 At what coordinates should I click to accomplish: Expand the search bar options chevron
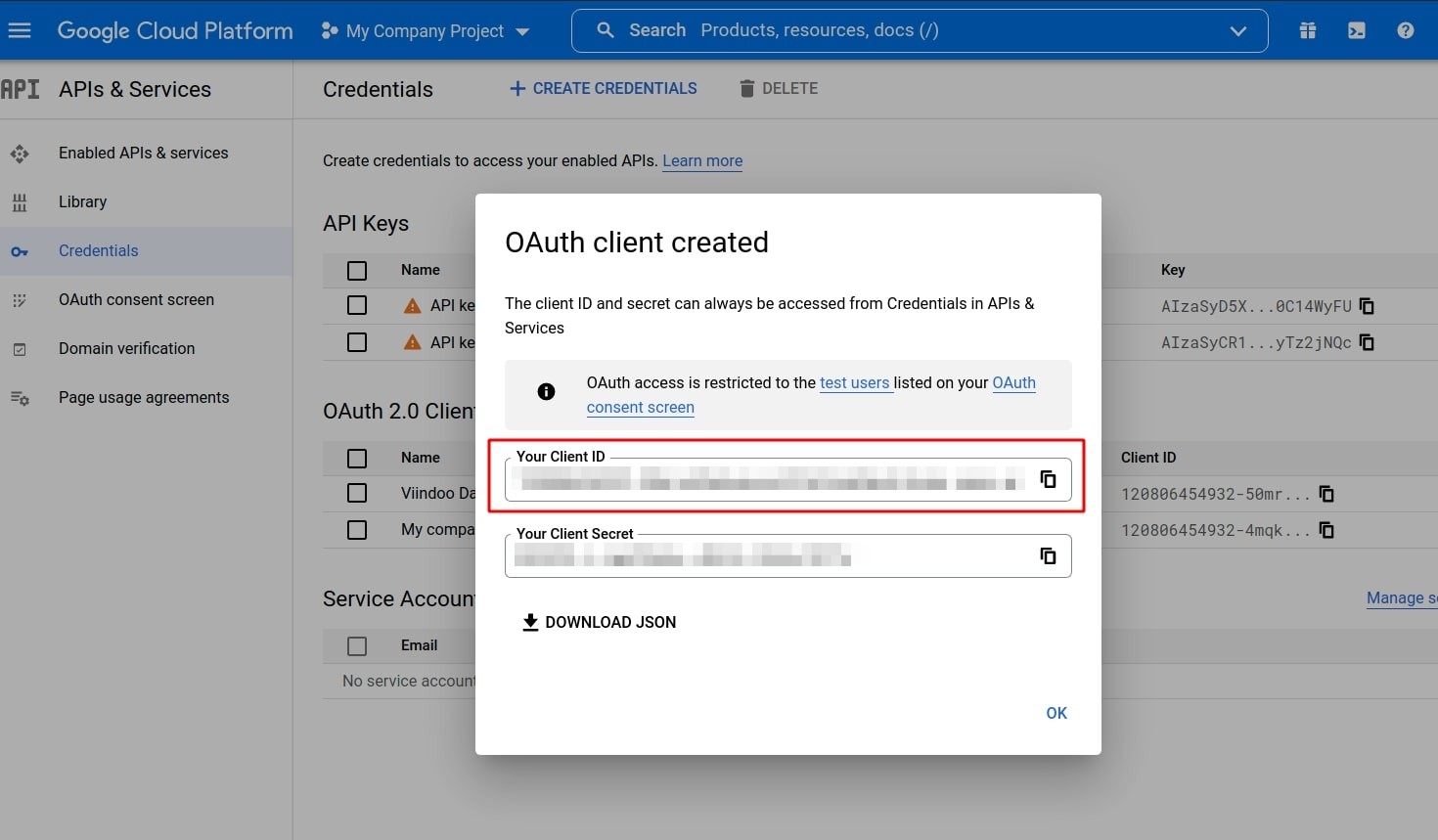pyautogui.click(x=1238, y=30)
